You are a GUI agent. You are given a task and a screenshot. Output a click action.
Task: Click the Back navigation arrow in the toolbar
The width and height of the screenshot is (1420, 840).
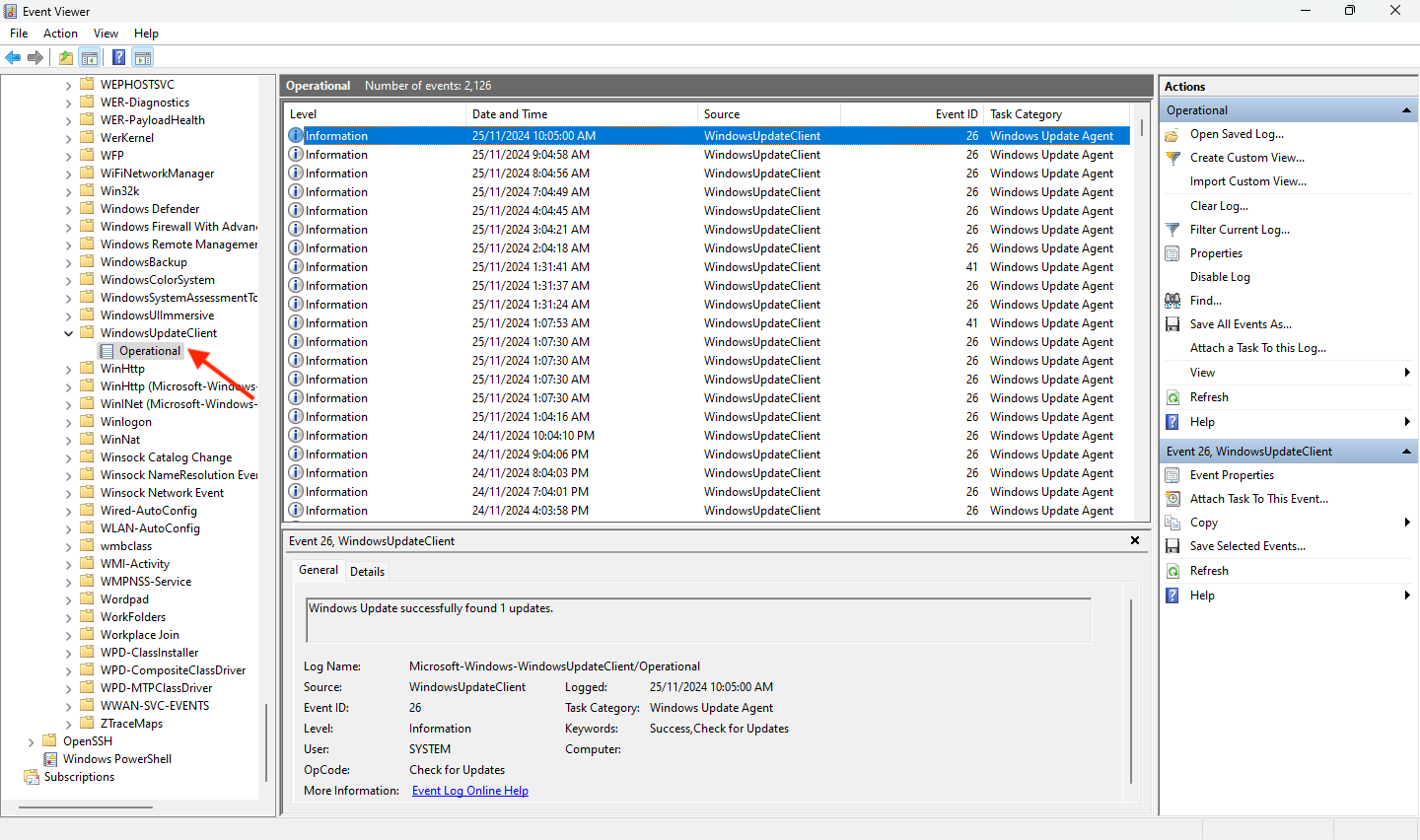click(13, 57)
